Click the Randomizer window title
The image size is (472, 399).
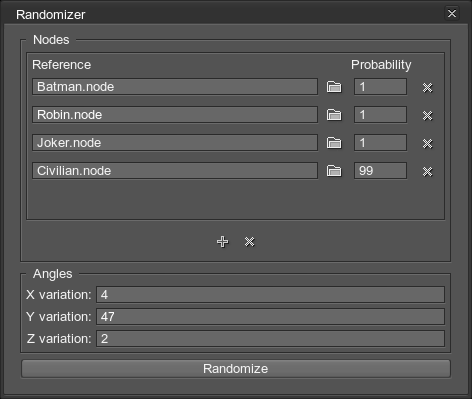pyautogui.click(x=51, y=15)
